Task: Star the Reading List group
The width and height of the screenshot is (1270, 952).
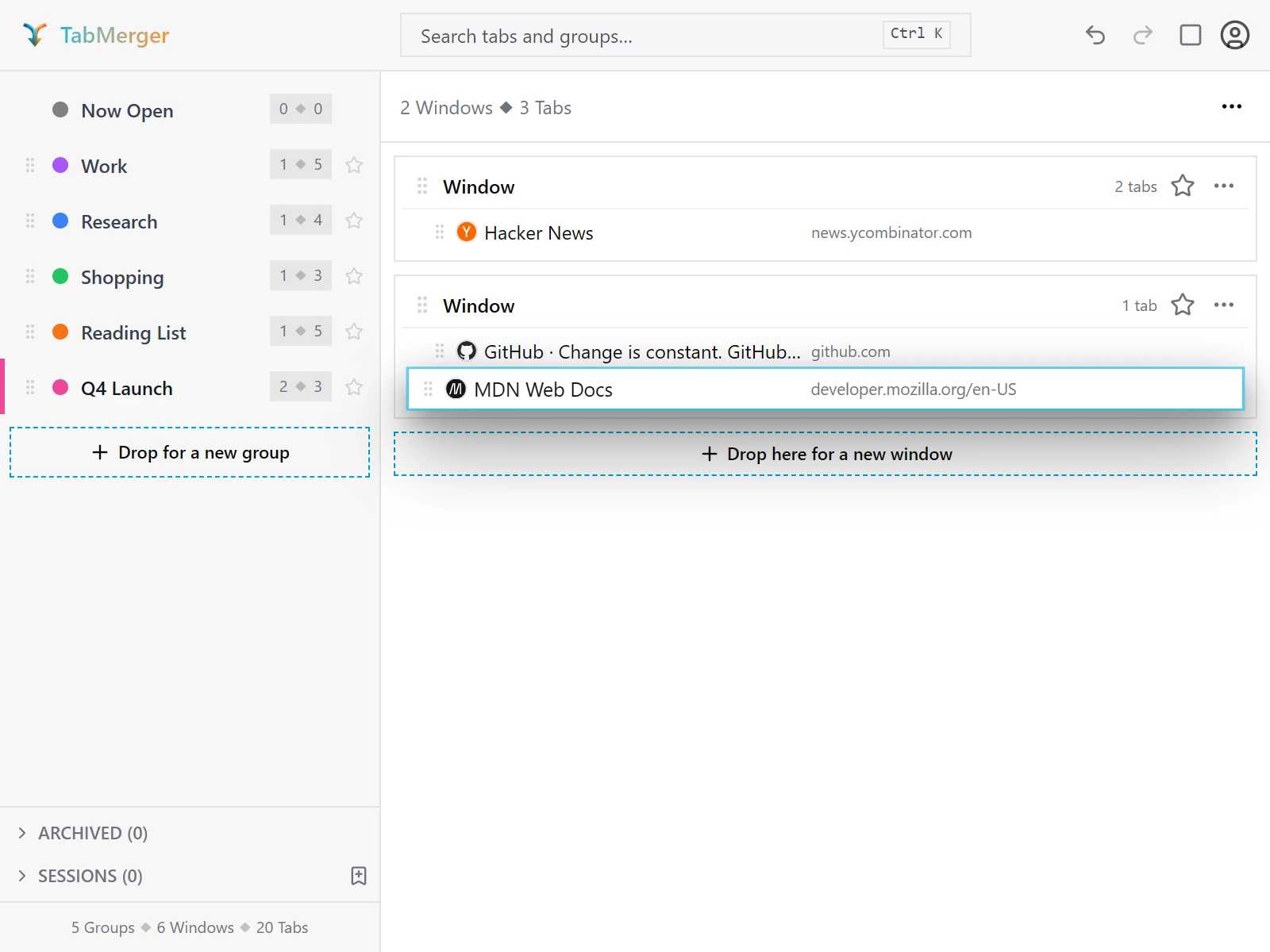Action: point(354,332)
